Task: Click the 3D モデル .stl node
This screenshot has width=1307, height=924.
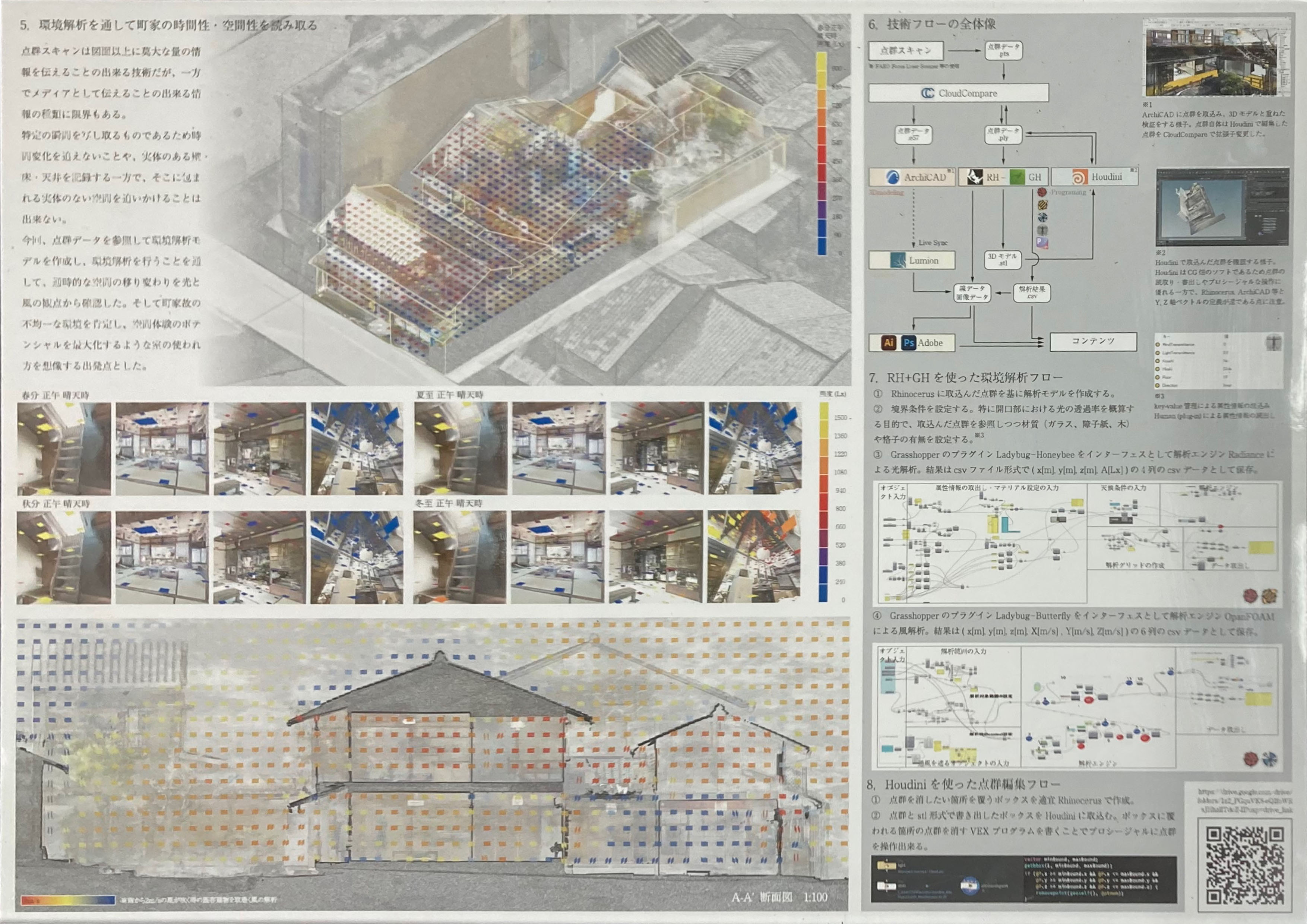Action: [x=1003, y=260]
